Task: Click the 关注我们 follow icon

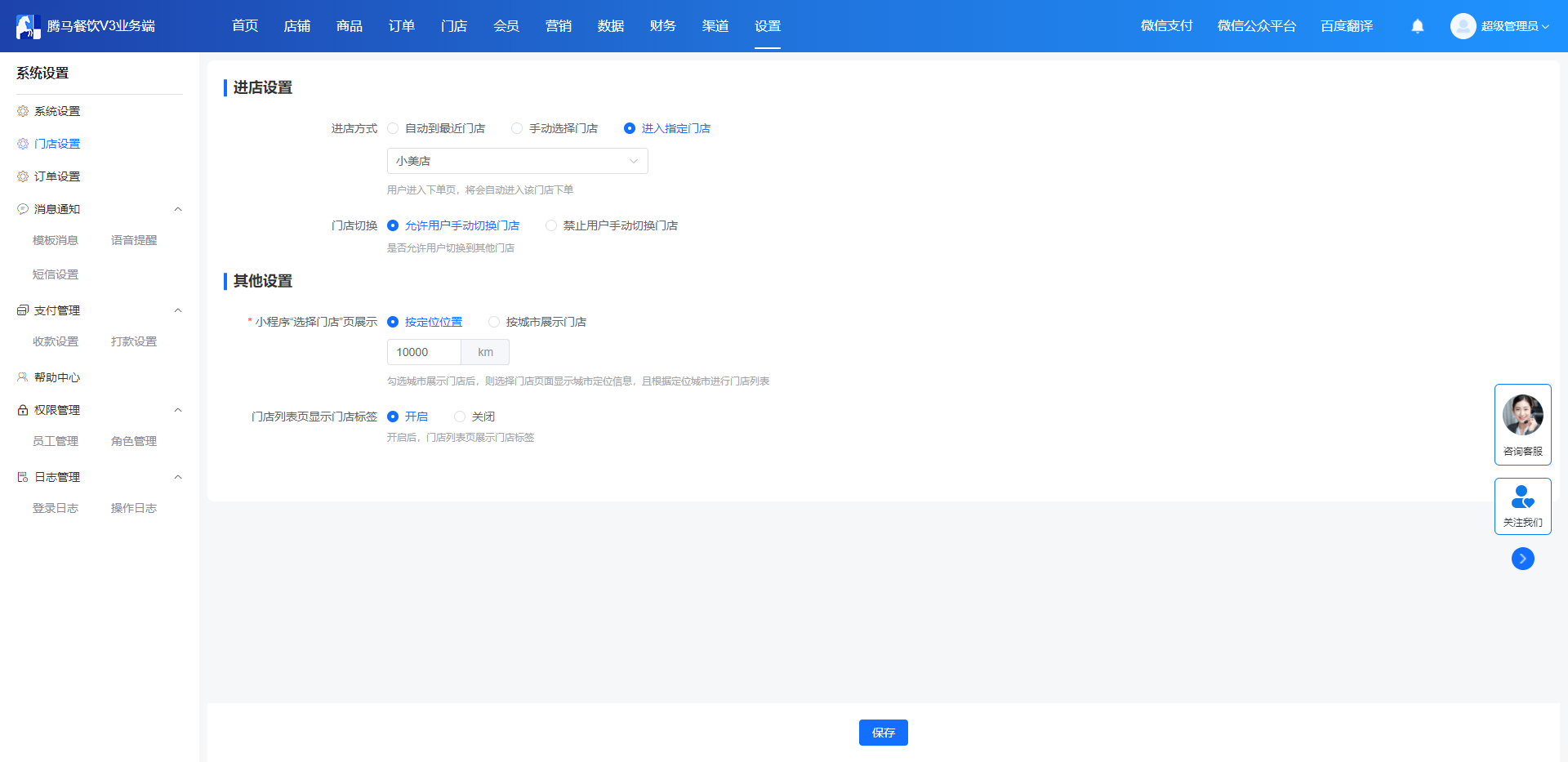Action: [1523, 497]
